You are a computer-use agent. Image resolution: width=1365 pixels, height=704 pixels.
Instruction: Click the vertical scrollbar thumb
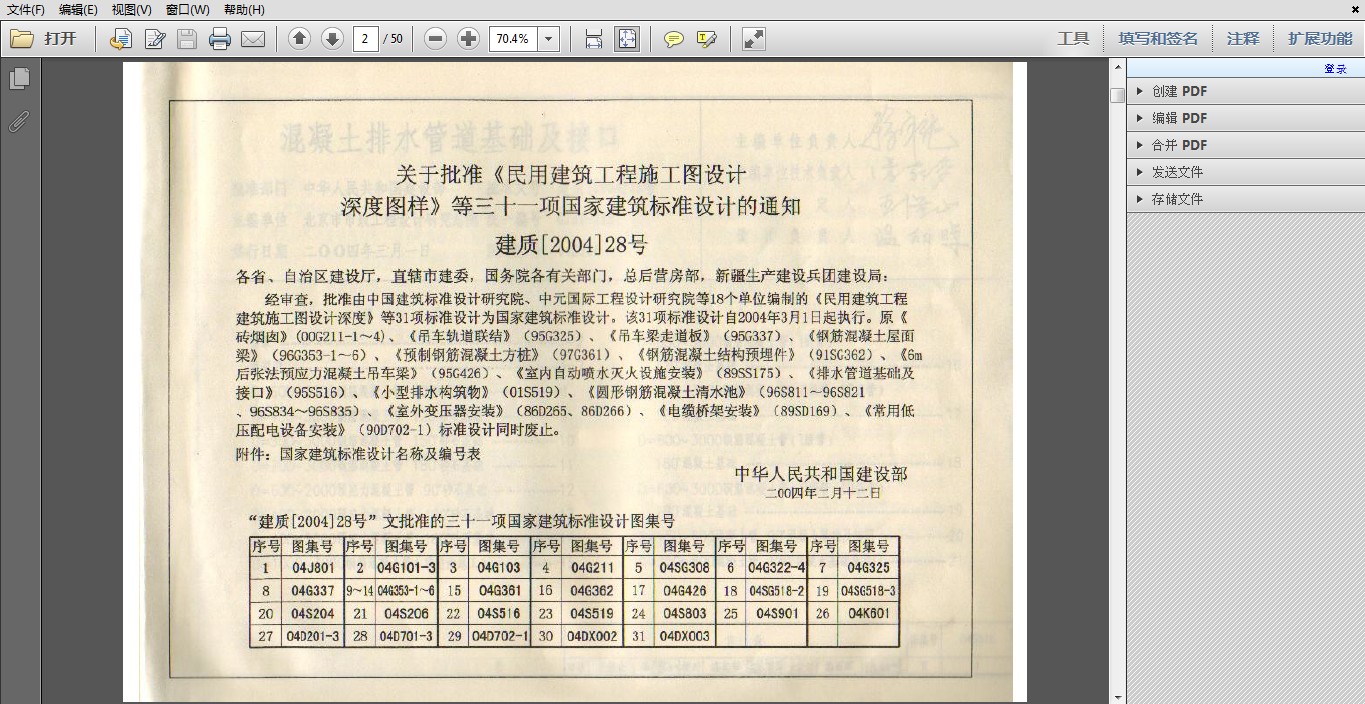(x=1117, y=95)
